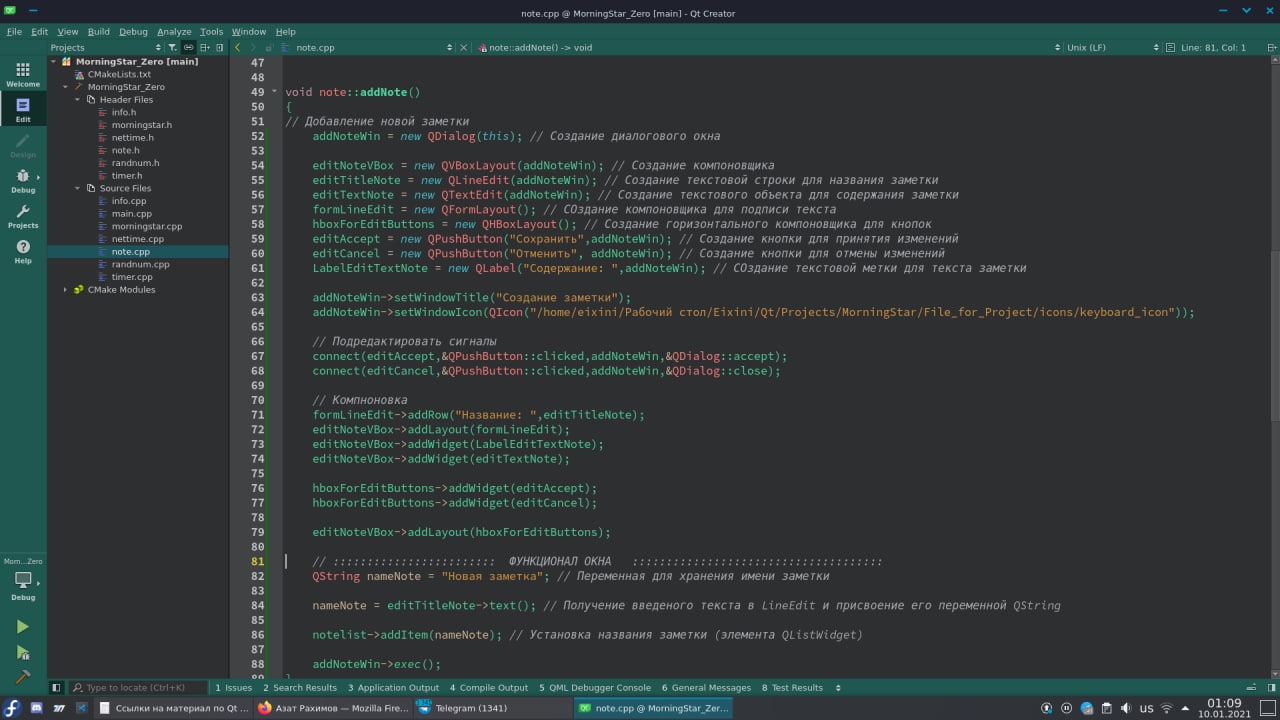Build project with the hammer icon
The height and width of the screenshot is (720, 1280).
(x=23, y=677)
